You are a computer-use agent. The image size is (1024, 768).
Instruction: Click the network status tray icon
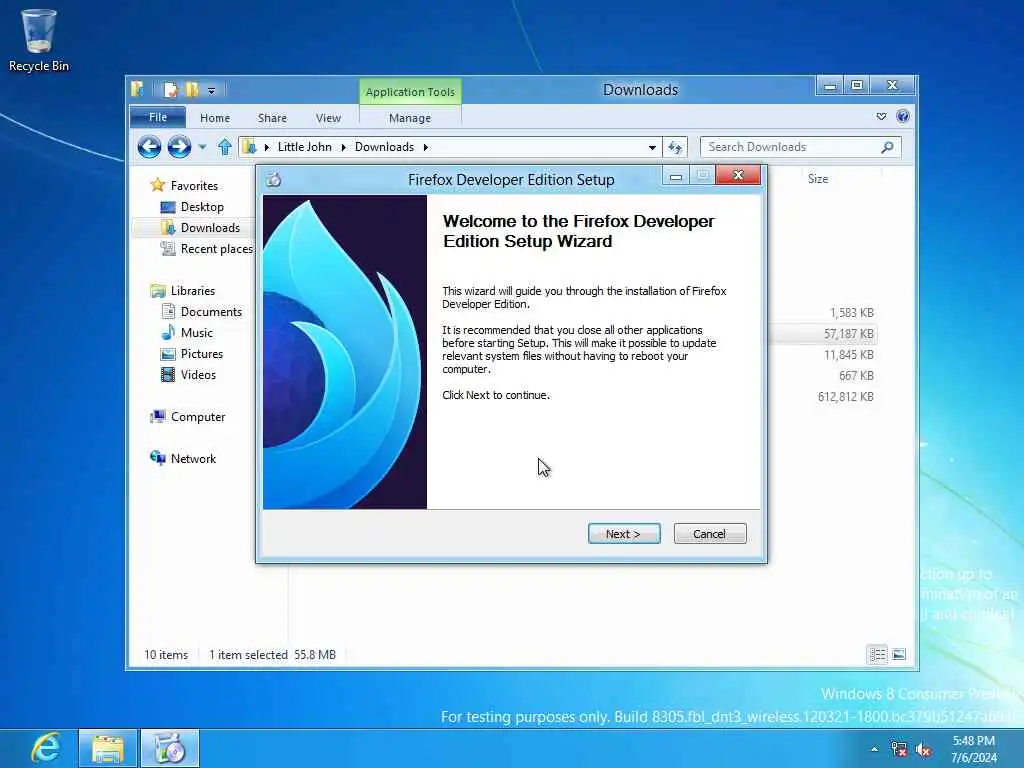[899, 749]
